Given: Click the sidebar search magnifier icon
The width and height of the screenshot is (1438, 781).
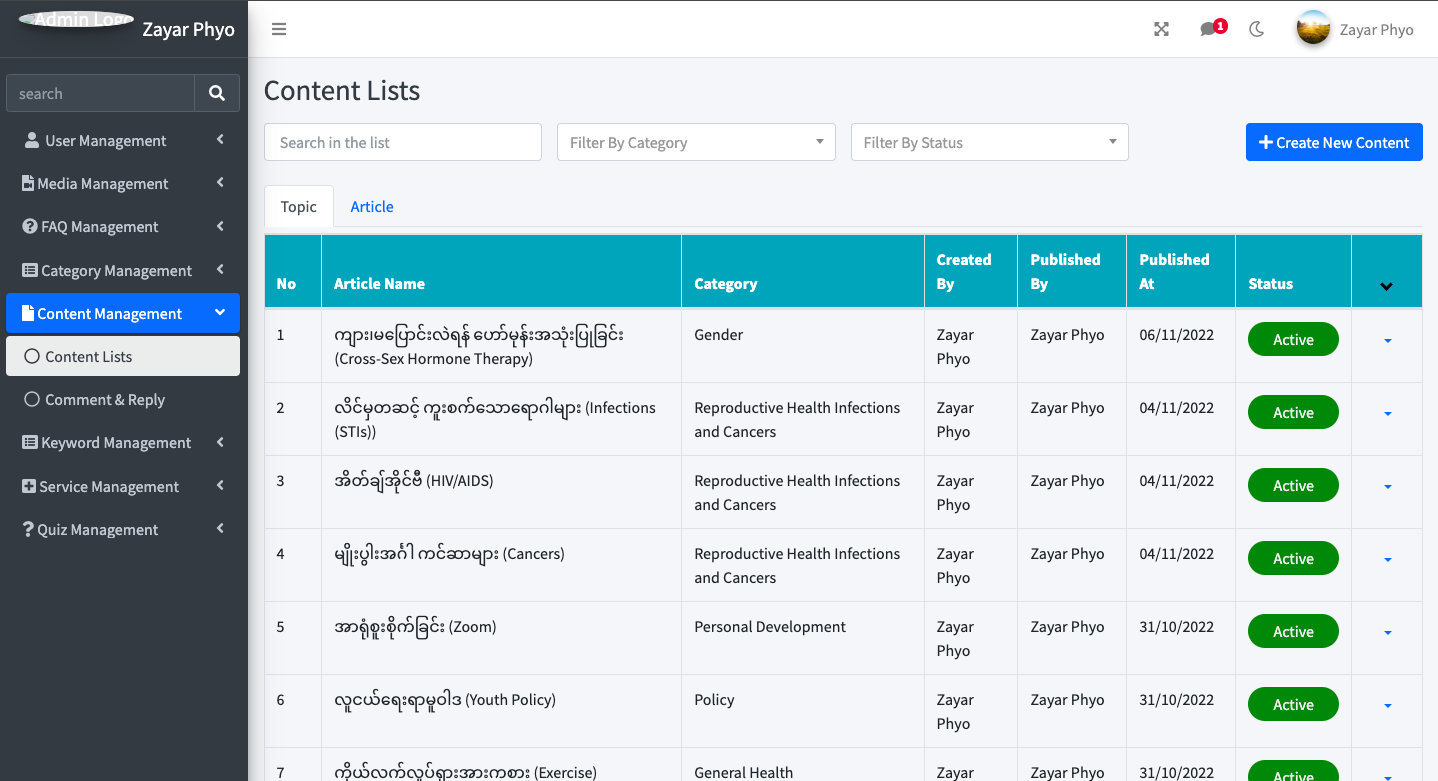Looking at the screenshot, I should pos(217,93).
